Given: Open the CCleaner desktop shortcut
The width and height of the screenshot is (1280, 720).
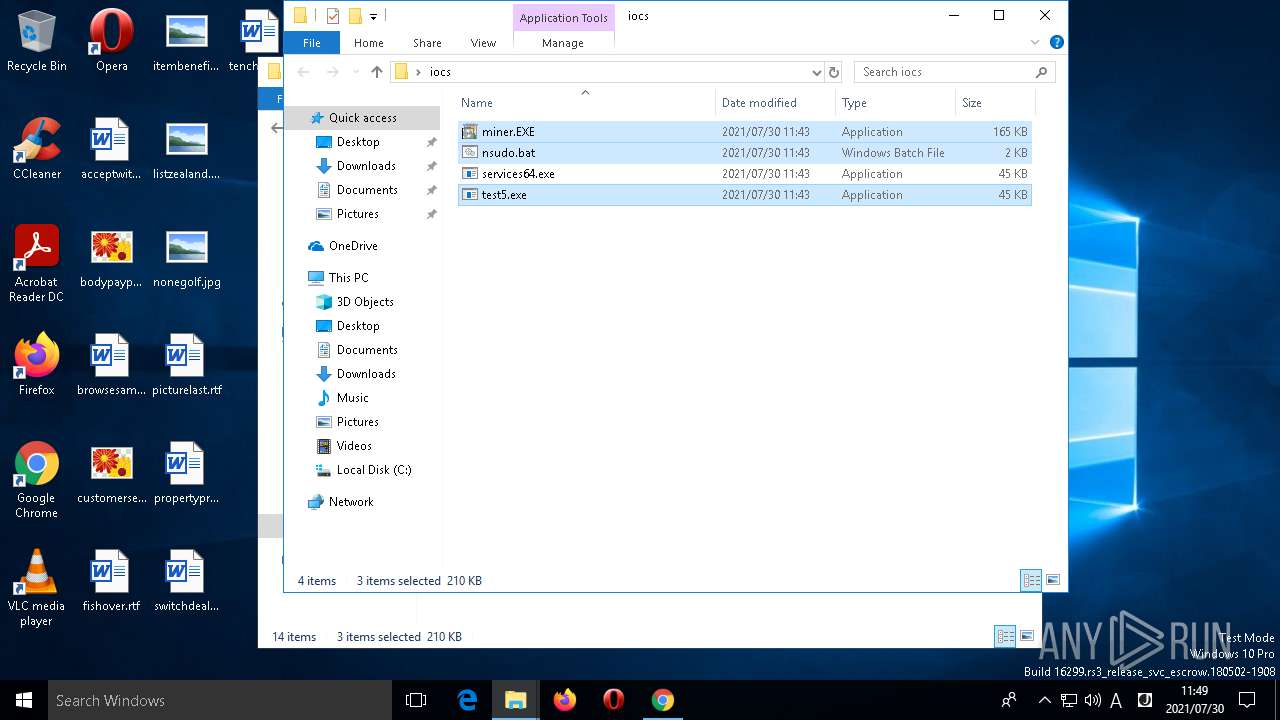Looking at the screenshot, I should tap(37, 148).
